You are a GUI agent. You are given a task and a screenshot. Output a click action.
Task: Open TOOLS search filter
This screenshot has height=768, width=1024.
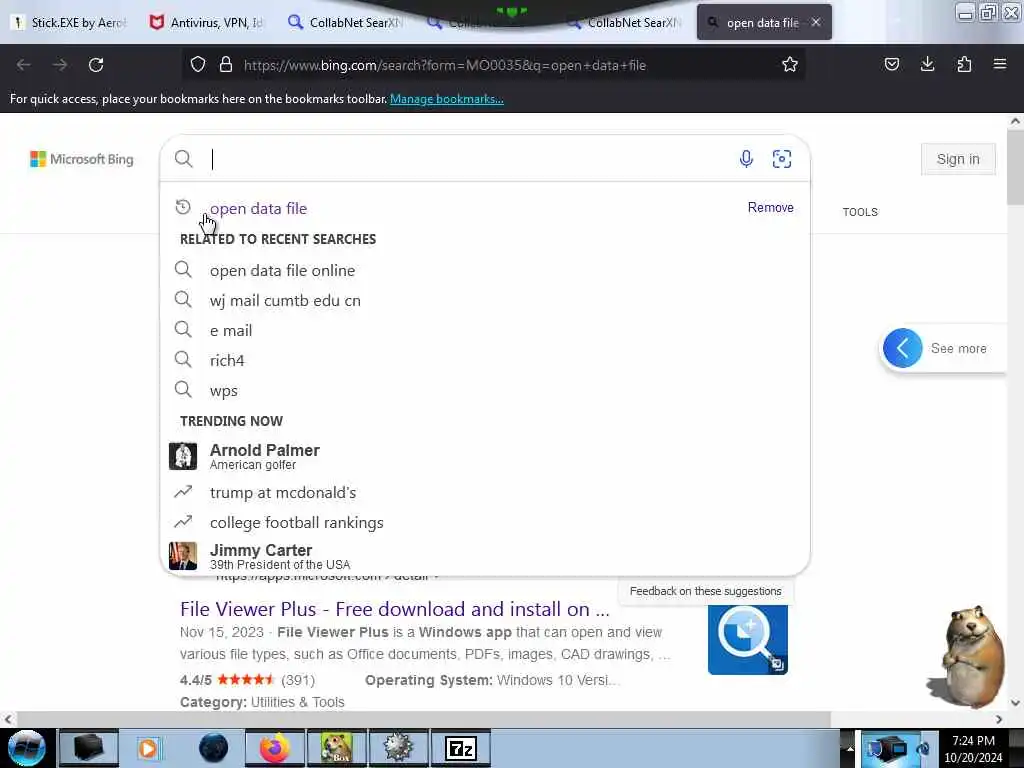(x=860, y=212)
